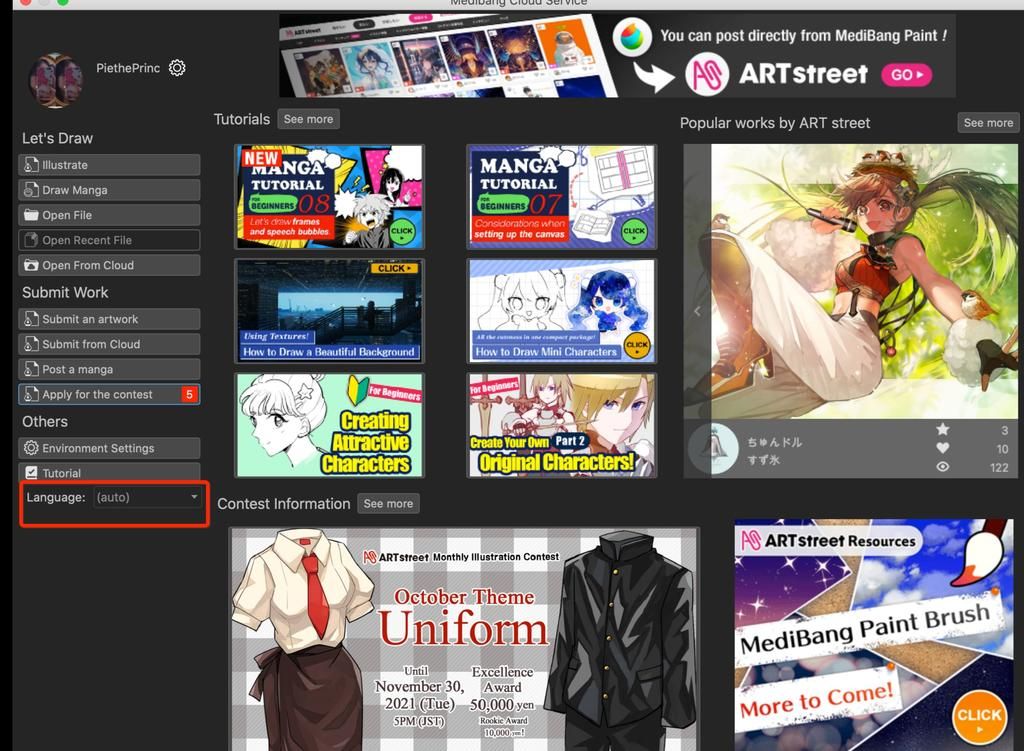1024x751 pixels.
Task: Click See more next to Tutorials
Action: [308, 120]
